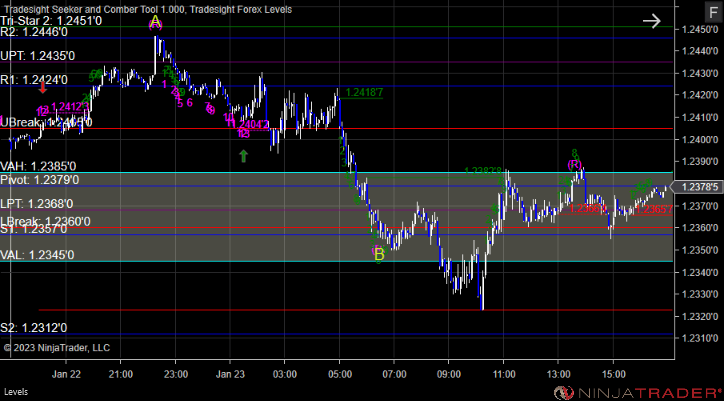
Task: Click the 07:00 time axis label
Action: point(394,374)
